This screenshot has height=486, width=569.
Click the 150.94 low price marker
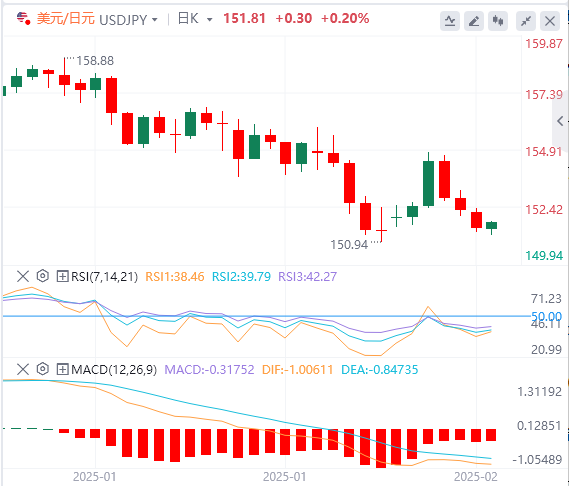point(349,245)
